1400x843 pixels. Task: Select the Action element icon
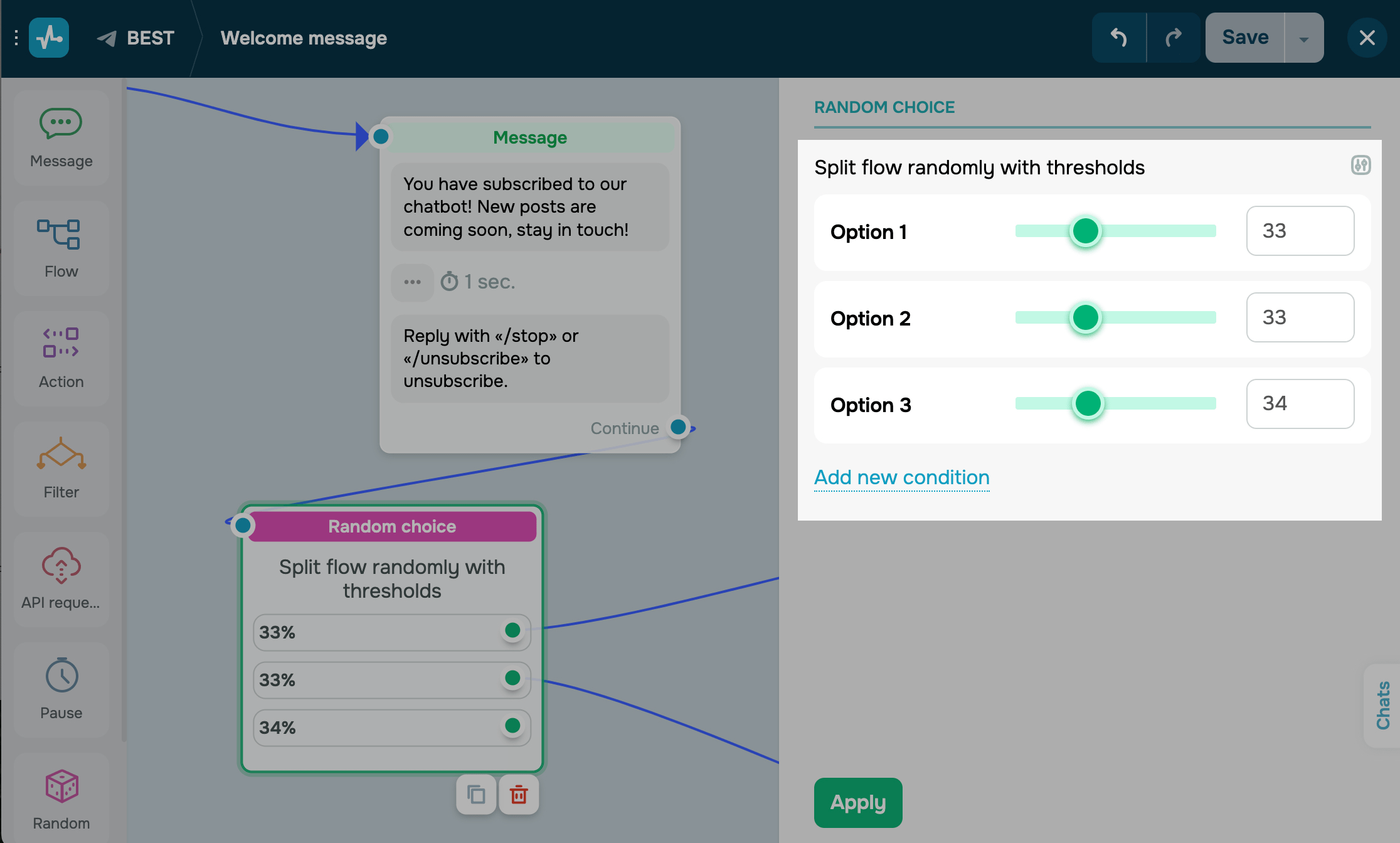point(61,343)
